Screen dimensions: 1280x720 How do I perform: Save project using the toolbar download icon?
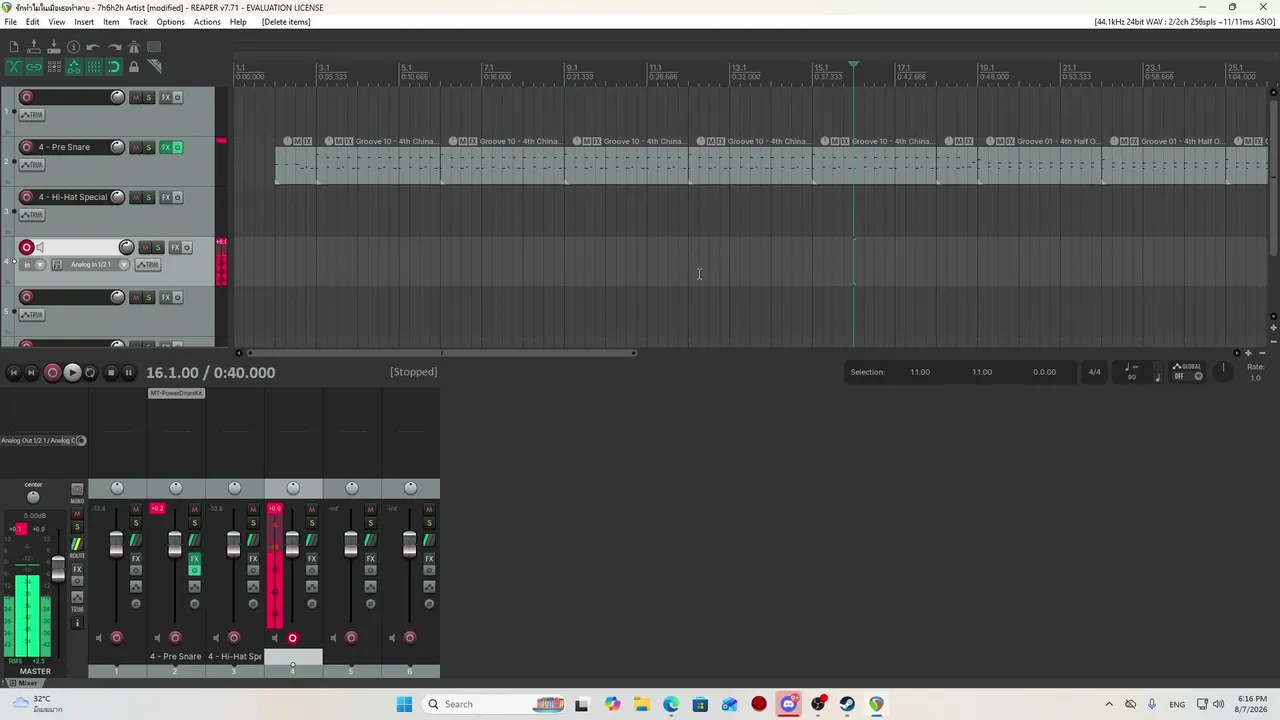tap(54, 47)
